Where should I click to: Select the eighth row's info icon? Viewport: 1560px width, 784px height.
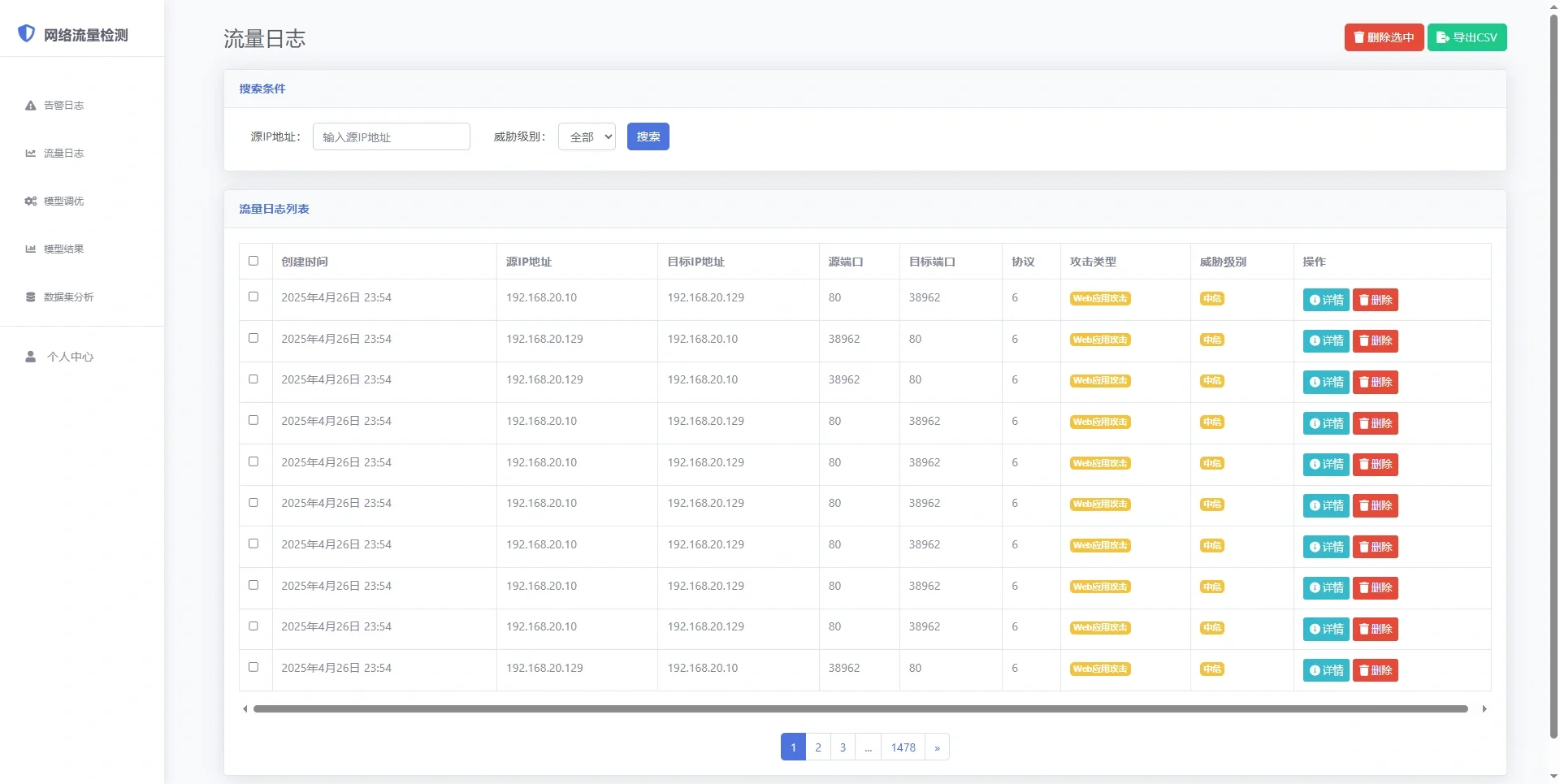(x=1315, y=588)
